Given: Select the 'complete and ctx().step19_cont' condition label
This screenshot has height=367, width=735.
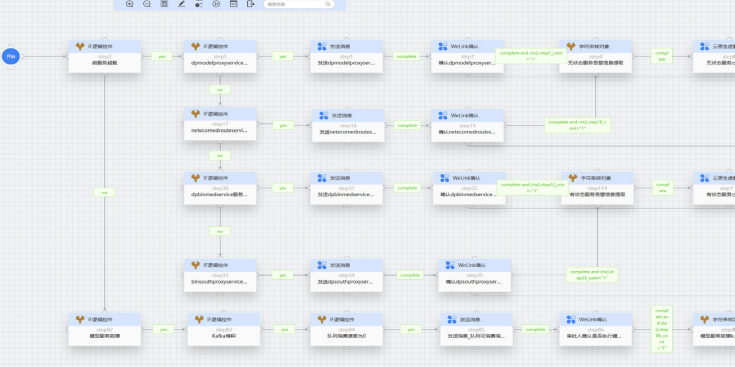Looking at the screenshot, I should click(578, 125).
